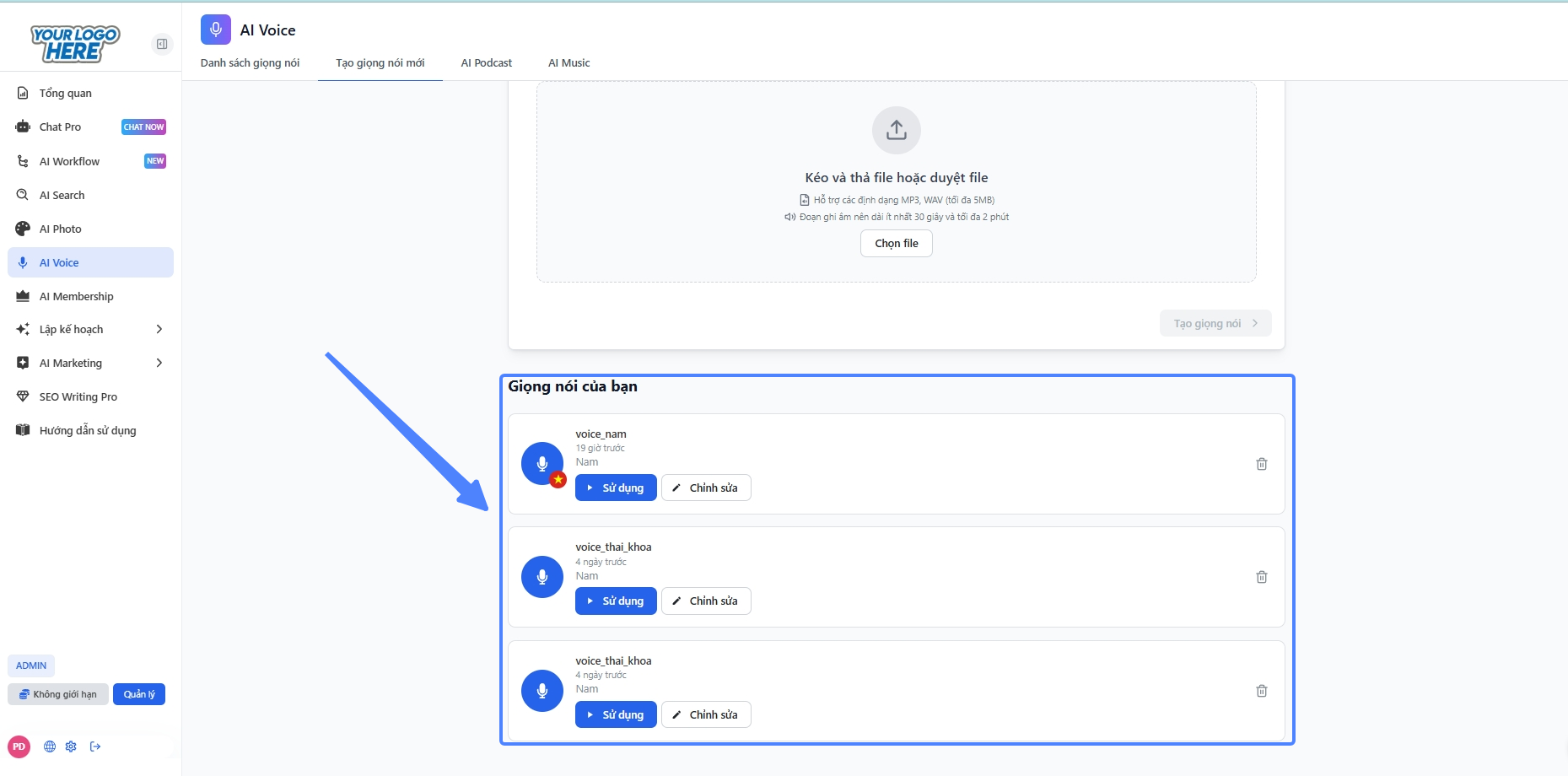Expand the AI Marketing submenu
This screenshot has width=1568, height=776.
click(x=159, y=364)
